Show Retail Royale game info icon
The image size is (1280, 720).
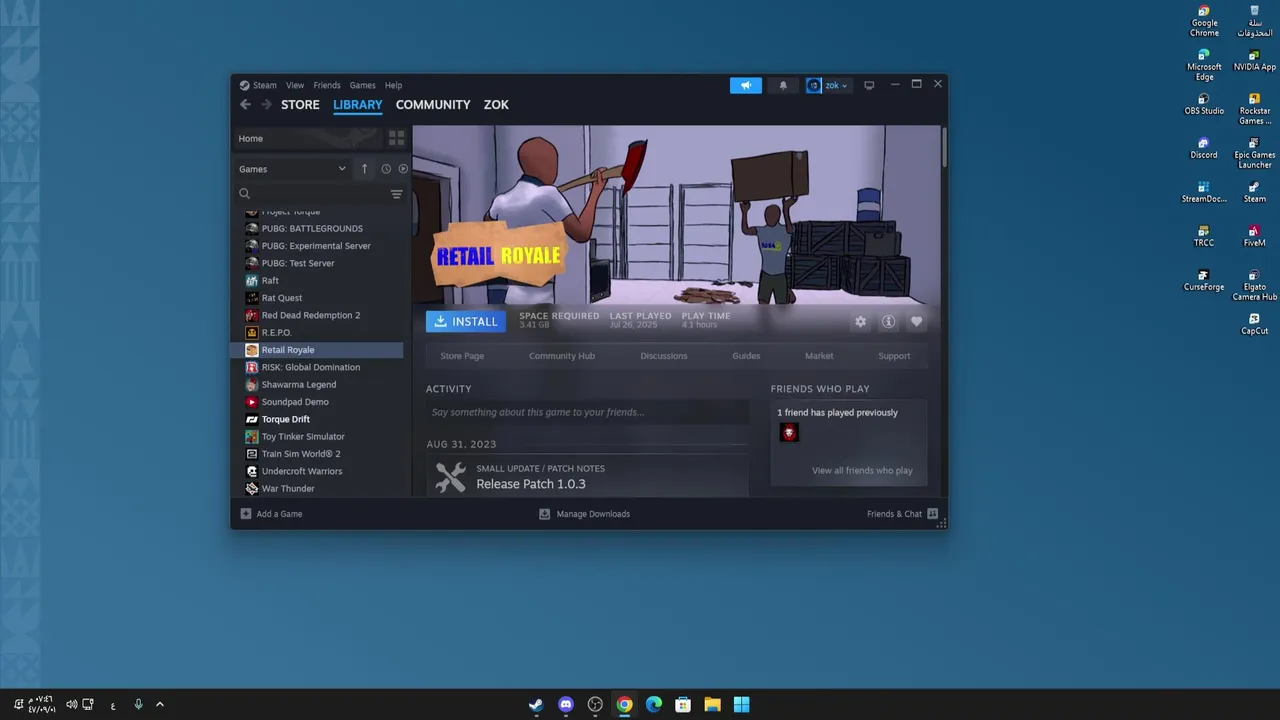click(888, 321)
